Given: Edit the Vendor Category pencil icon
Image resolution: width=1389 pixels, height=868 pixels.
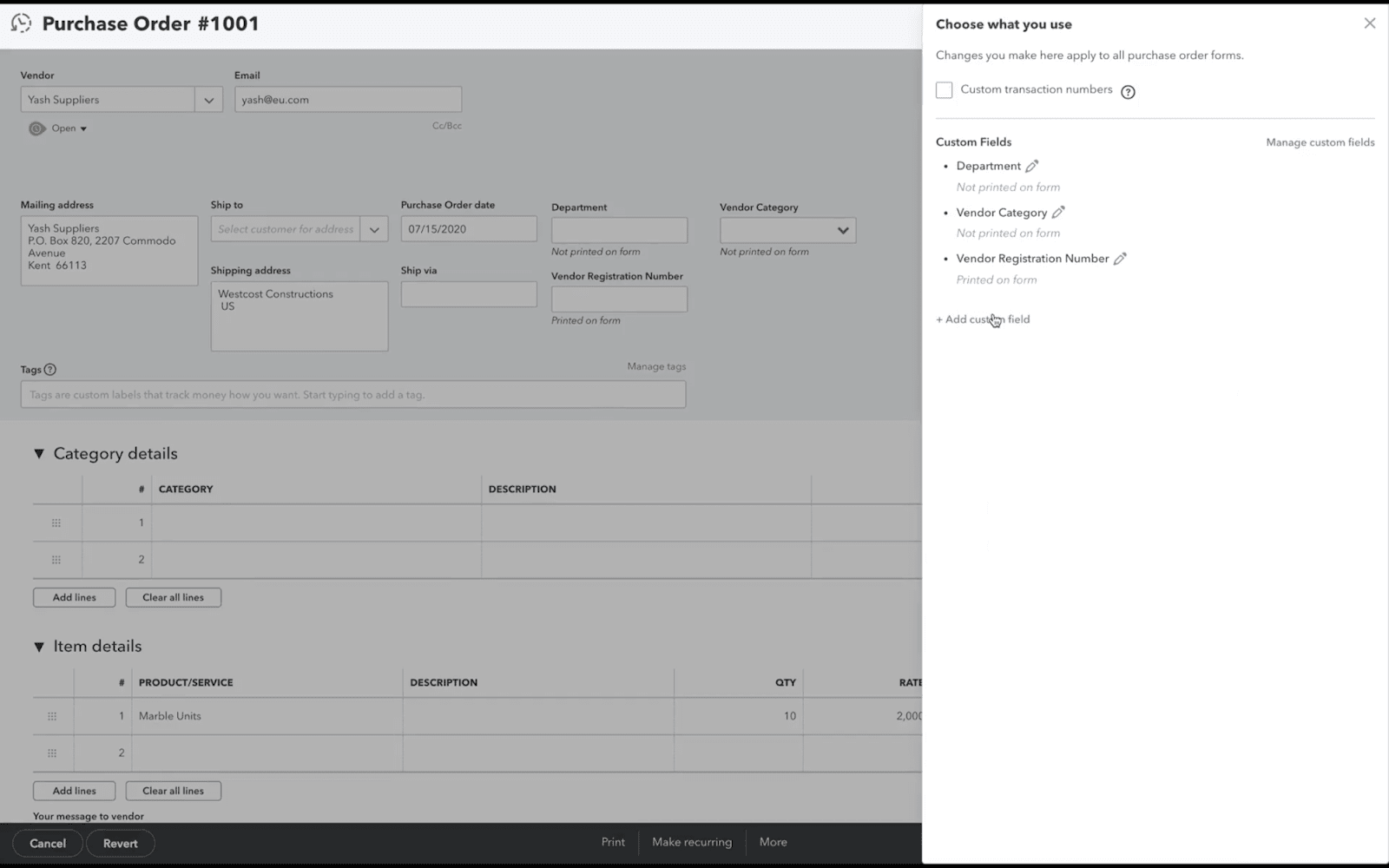Looking at the screenshot, I should (1058, 213).
